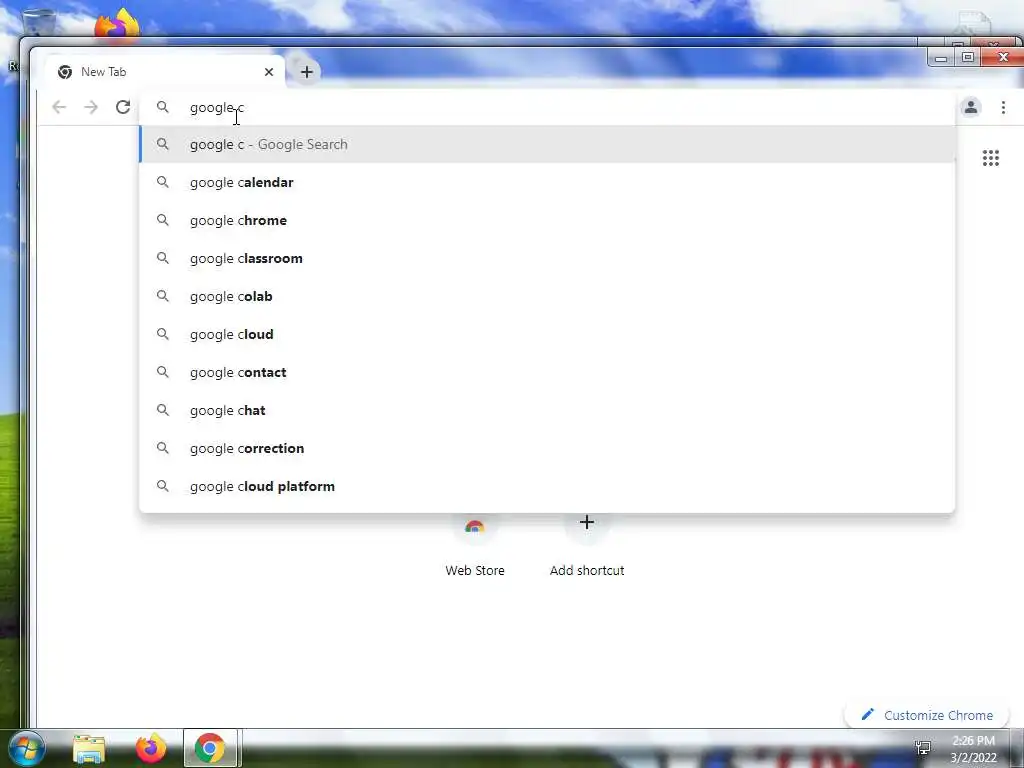1024x768 pixels.
Task: Minimize the Chrome window
Action: pyautogui.click(x=940, y=58)
